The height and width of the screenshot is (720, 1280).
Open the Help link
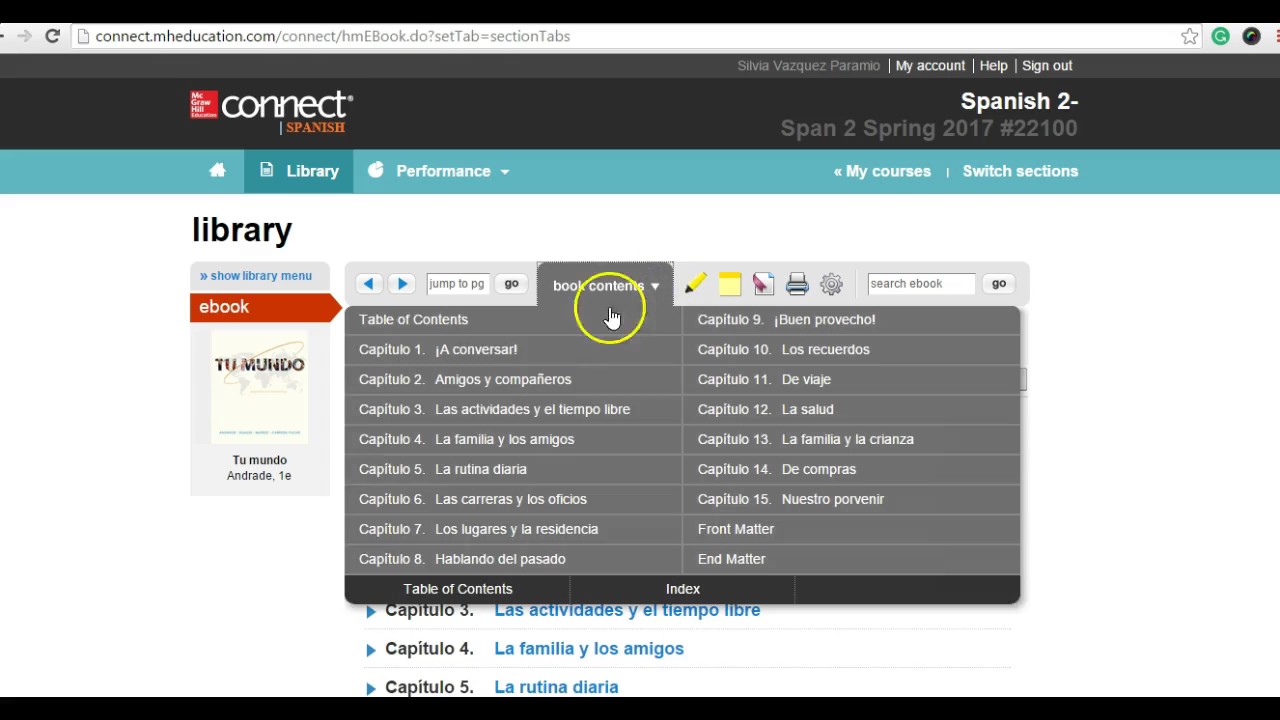point(993,66)
